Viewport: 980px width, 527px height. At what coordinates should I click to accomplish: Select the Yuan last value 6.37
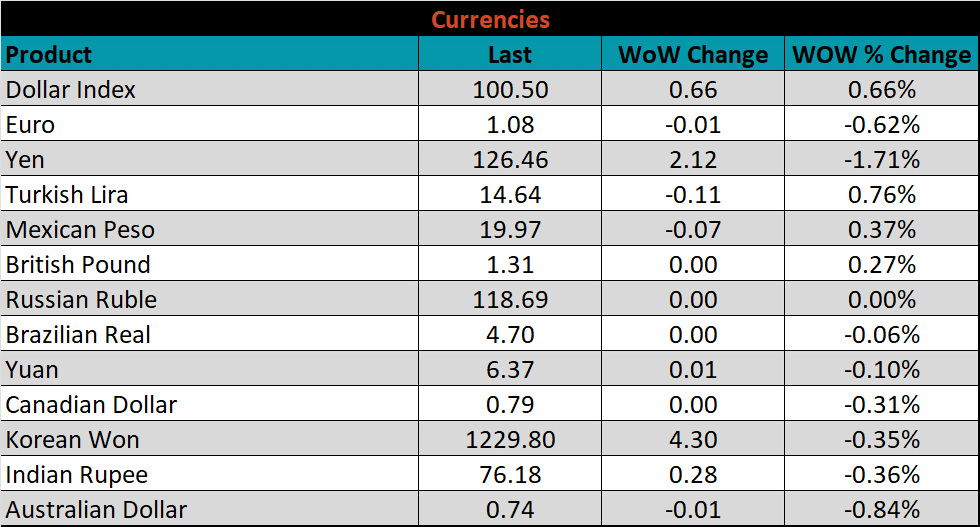pyautogui.click(x=510, y=370)
